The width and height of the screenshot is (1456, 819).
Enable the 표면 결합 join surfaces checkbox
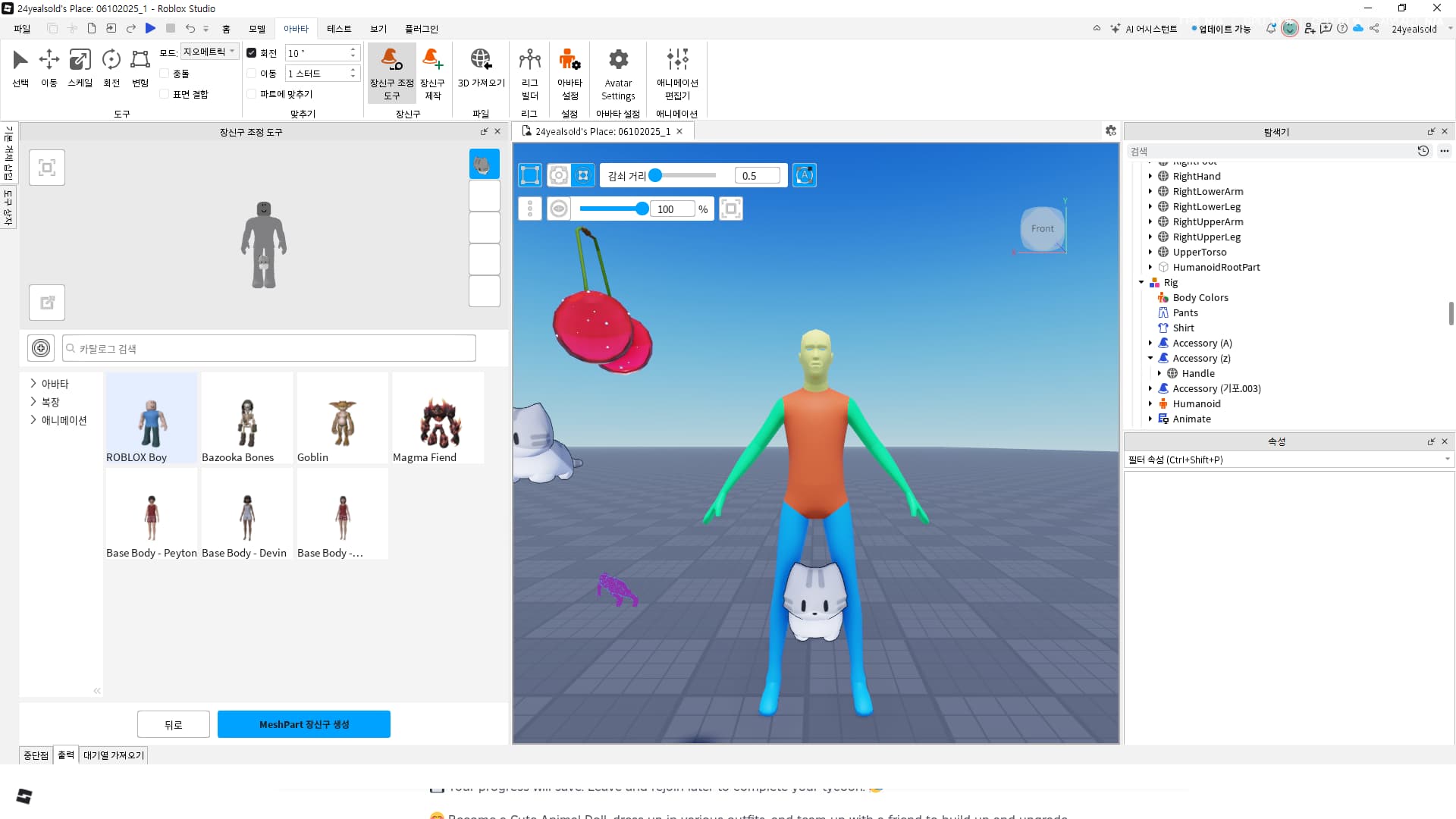coord(165,94)
